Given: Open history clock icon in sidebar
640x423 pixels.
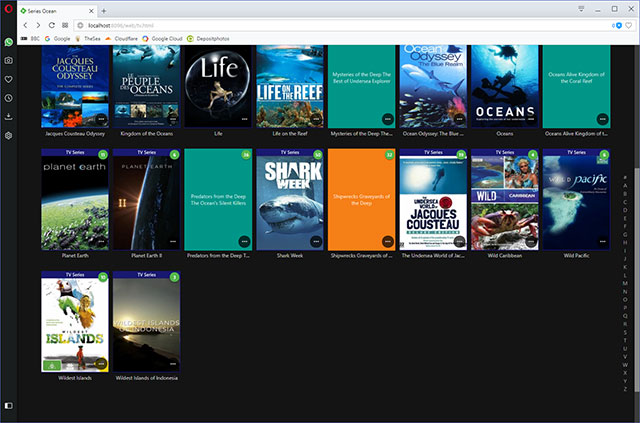Looking at the screenshot, I should 8,98.
